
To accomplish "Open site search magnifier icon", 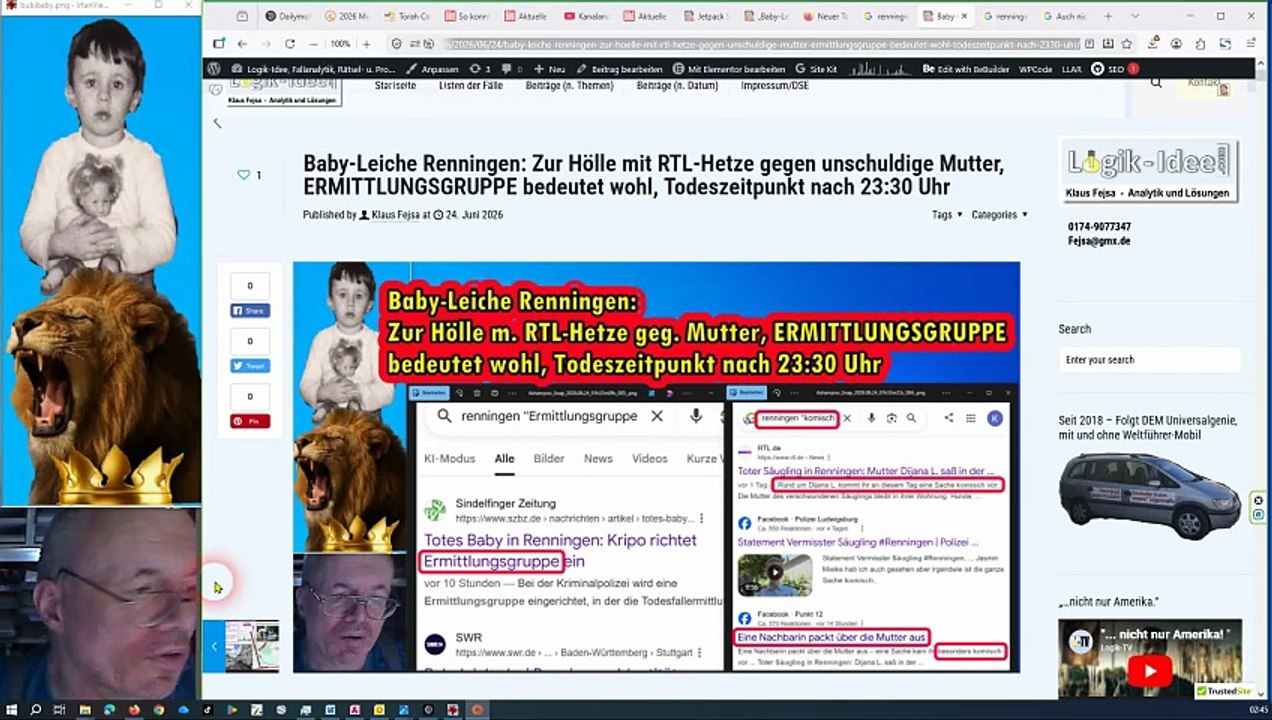I will pos(1156,84).
